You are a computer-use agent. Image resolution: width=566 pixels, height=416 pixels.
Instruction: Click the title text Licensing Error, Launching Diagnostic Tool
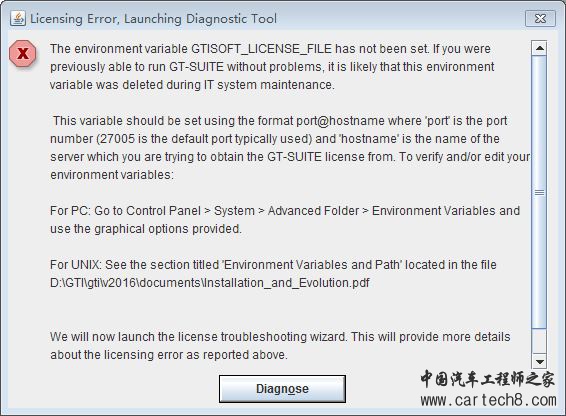153,19
